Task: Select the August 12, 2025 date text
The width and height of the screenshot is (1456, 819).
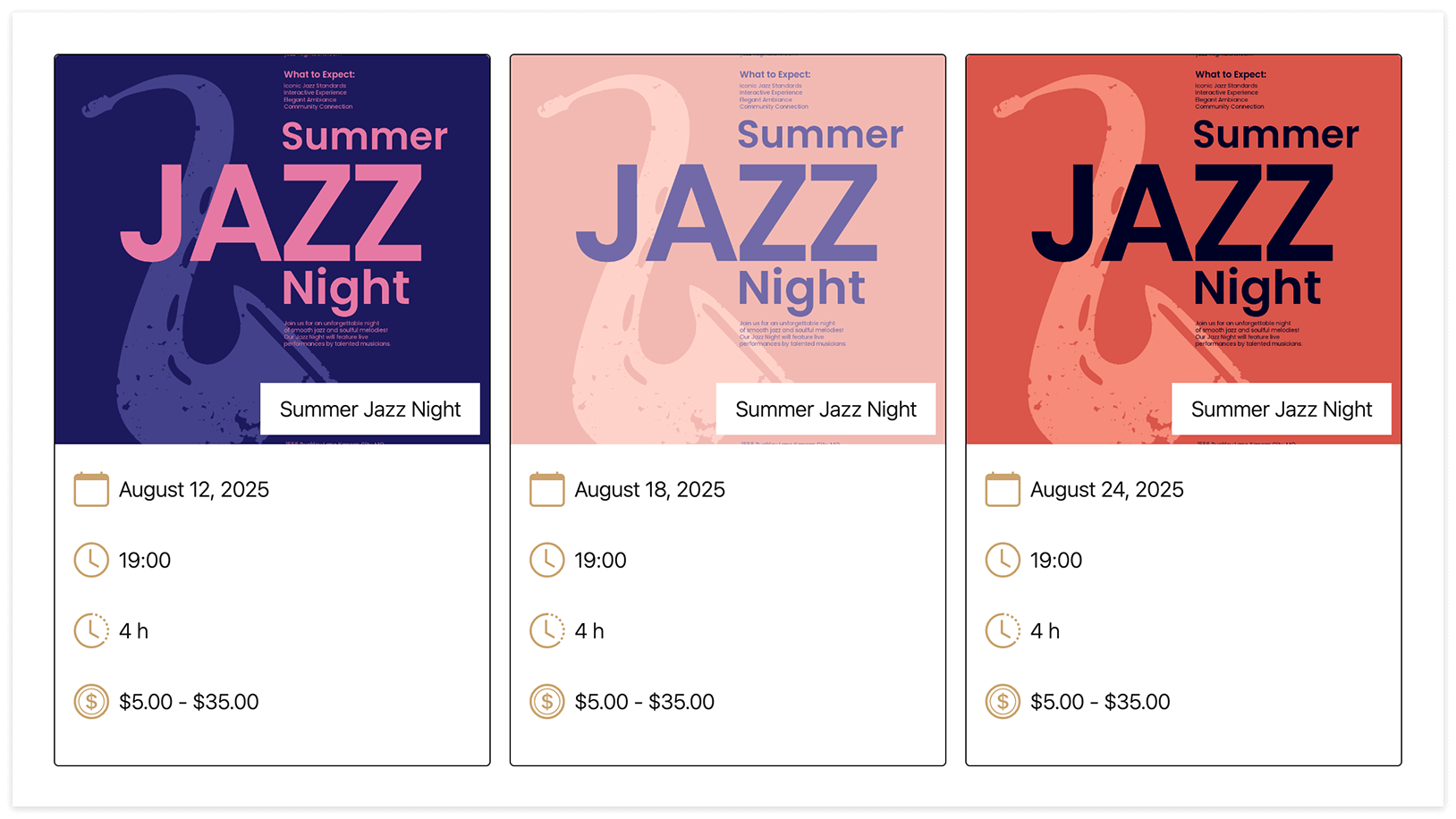Action: tap(194, 490)
